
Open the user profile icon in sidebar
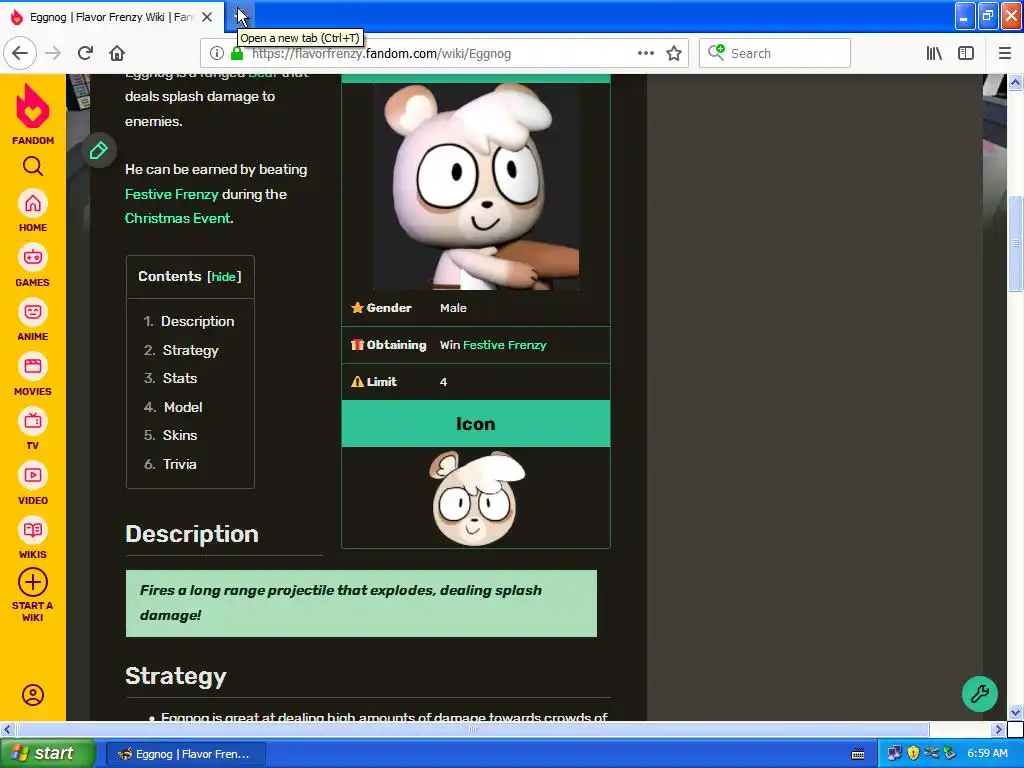click(x=33, y=695)
